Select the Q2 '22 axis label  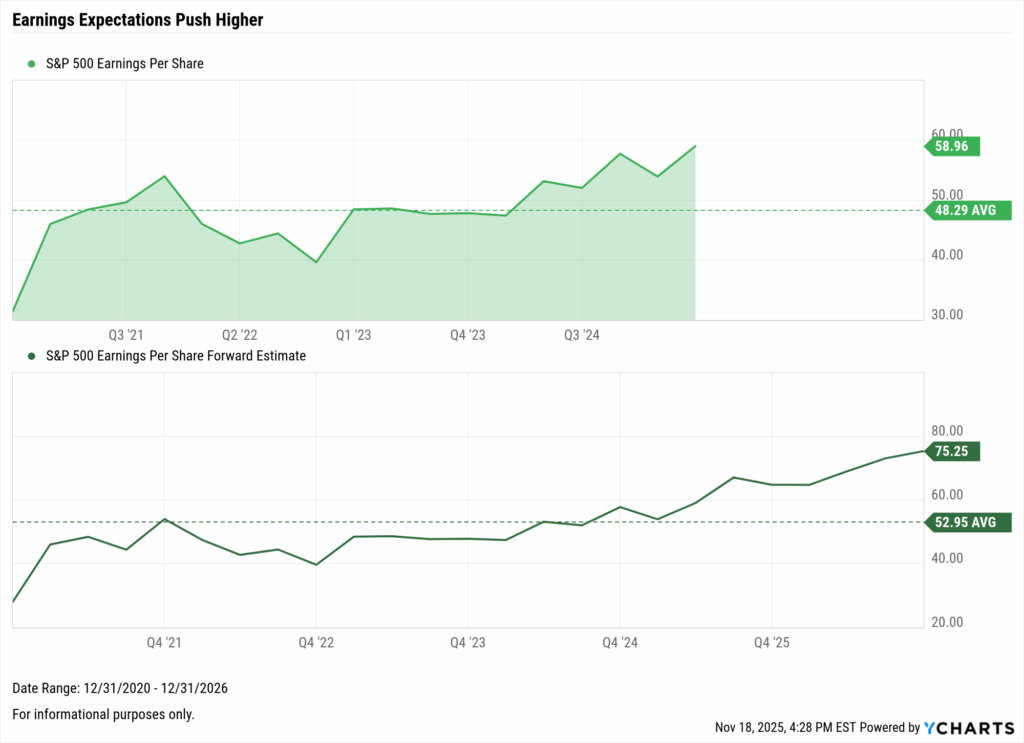pyautogui.click(x=240, y=335)
